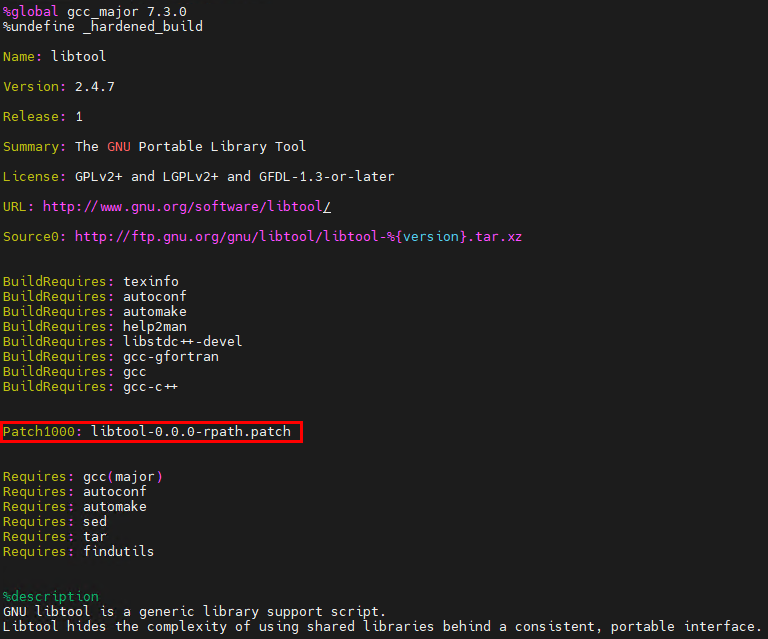Open the Source0 ftp.gnu.org tarball link
Screen dimensions: 768x639
(x=298, y=237)
